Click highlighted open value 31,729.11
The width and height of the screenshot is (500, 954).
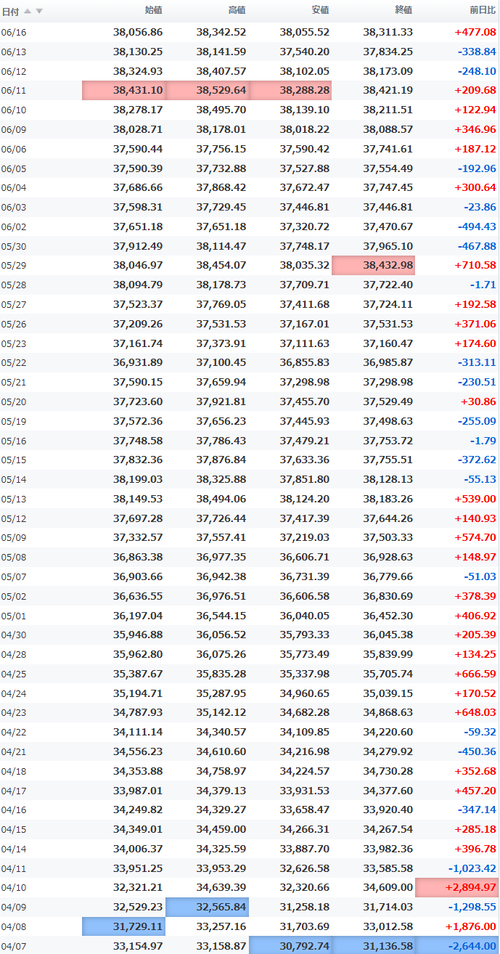(x=124, y=927)
